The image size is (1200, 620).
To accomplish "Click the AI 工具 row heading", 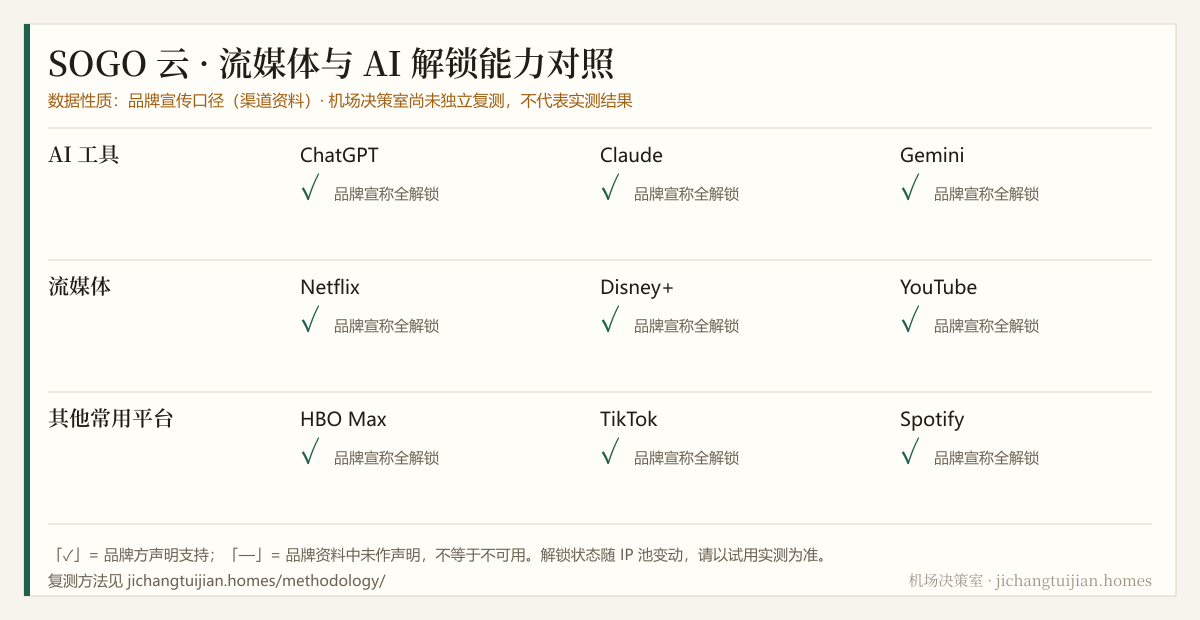I will [84, 155].
